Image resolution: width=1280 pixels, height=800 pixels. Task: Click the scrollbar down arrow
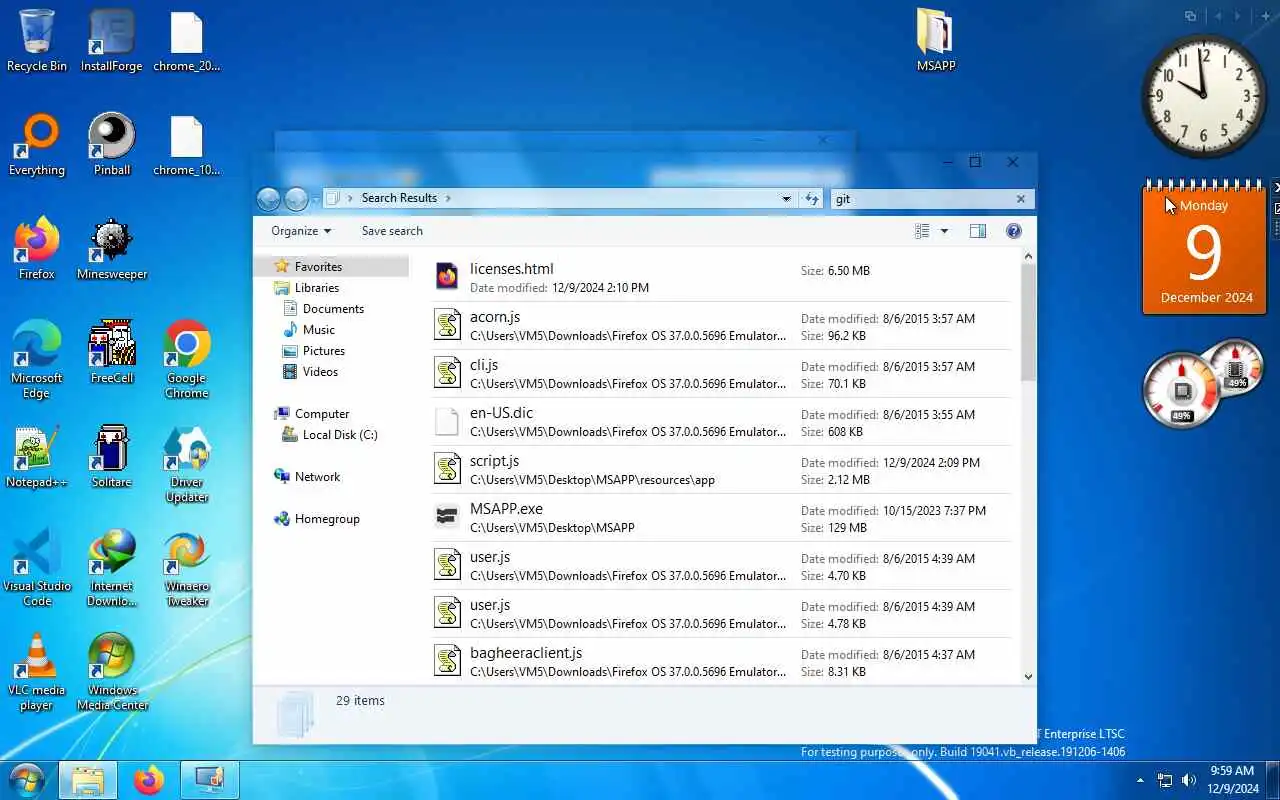coord(1028,676)
